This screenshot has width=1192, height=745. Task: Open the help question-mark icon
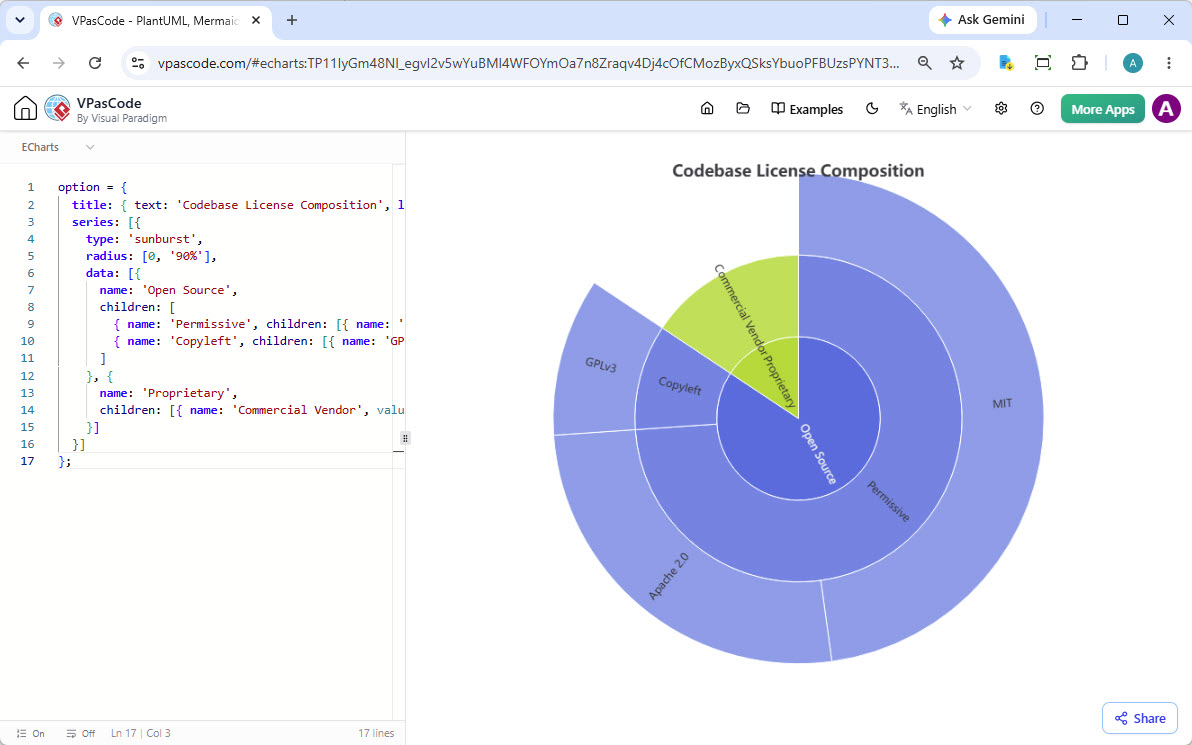(1037, 109)
